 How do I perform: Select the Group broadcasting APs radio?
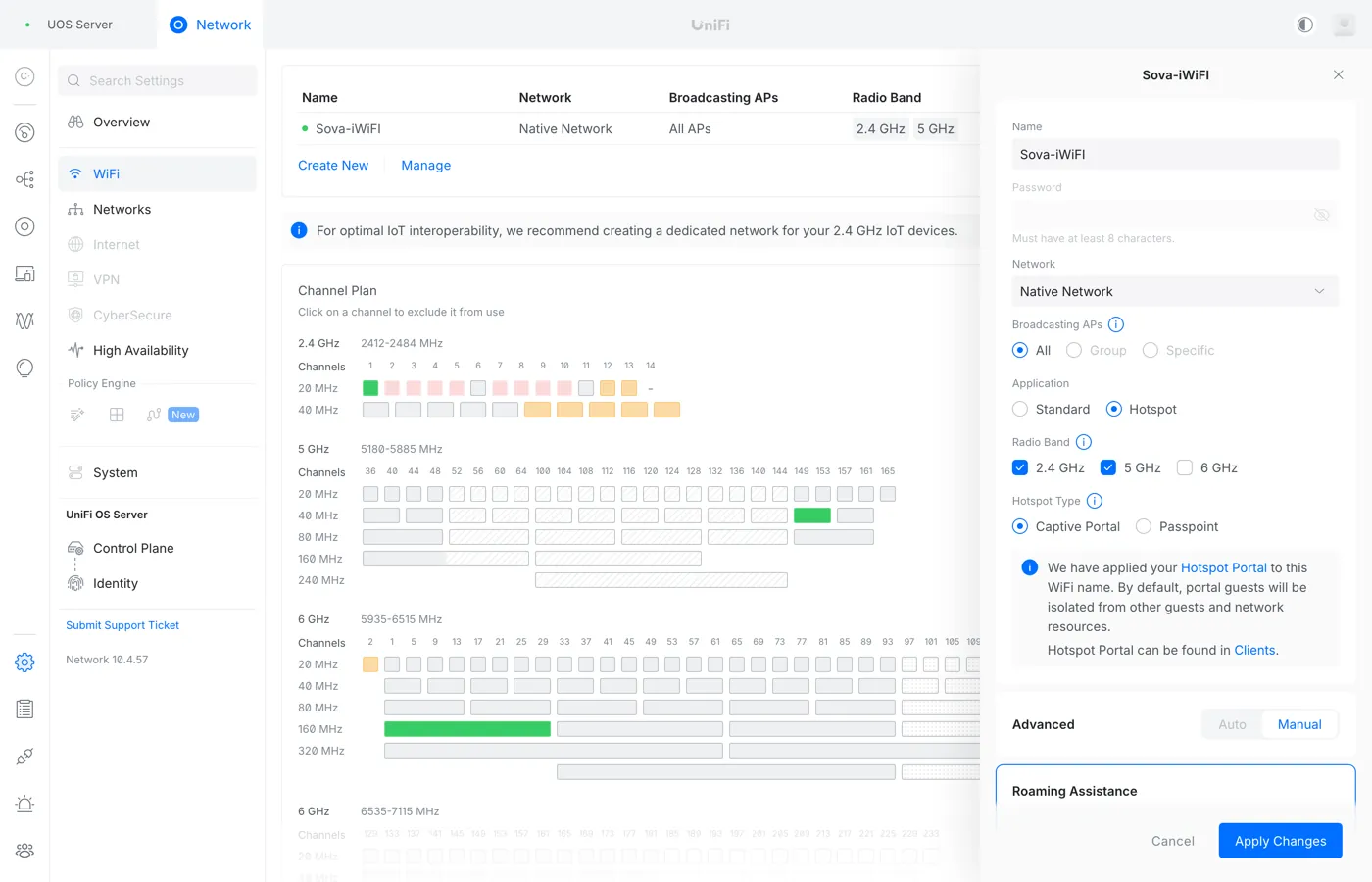coord(1074,350)
